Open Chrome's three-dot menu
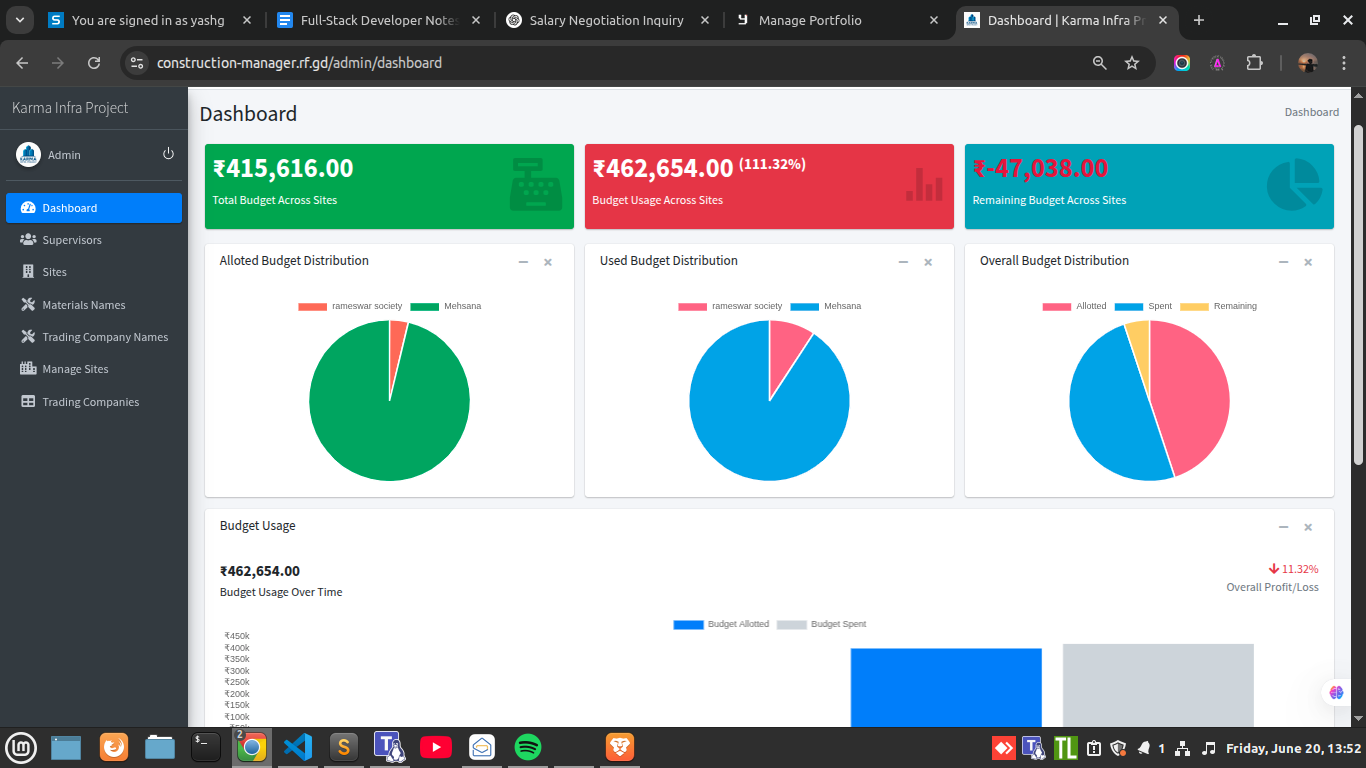The image size is (1366, 768). [1344, 63]
